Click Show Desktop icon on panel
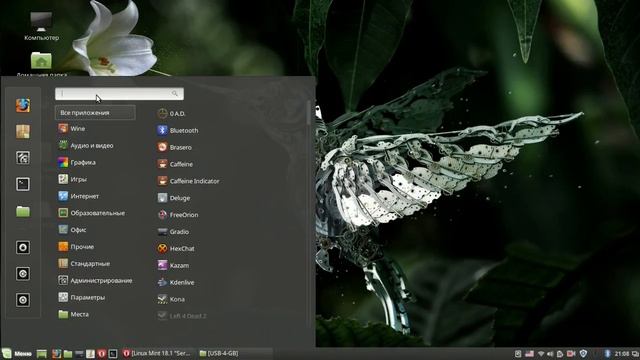The height and width of the screenshot is (360, 640). point(42,353)
